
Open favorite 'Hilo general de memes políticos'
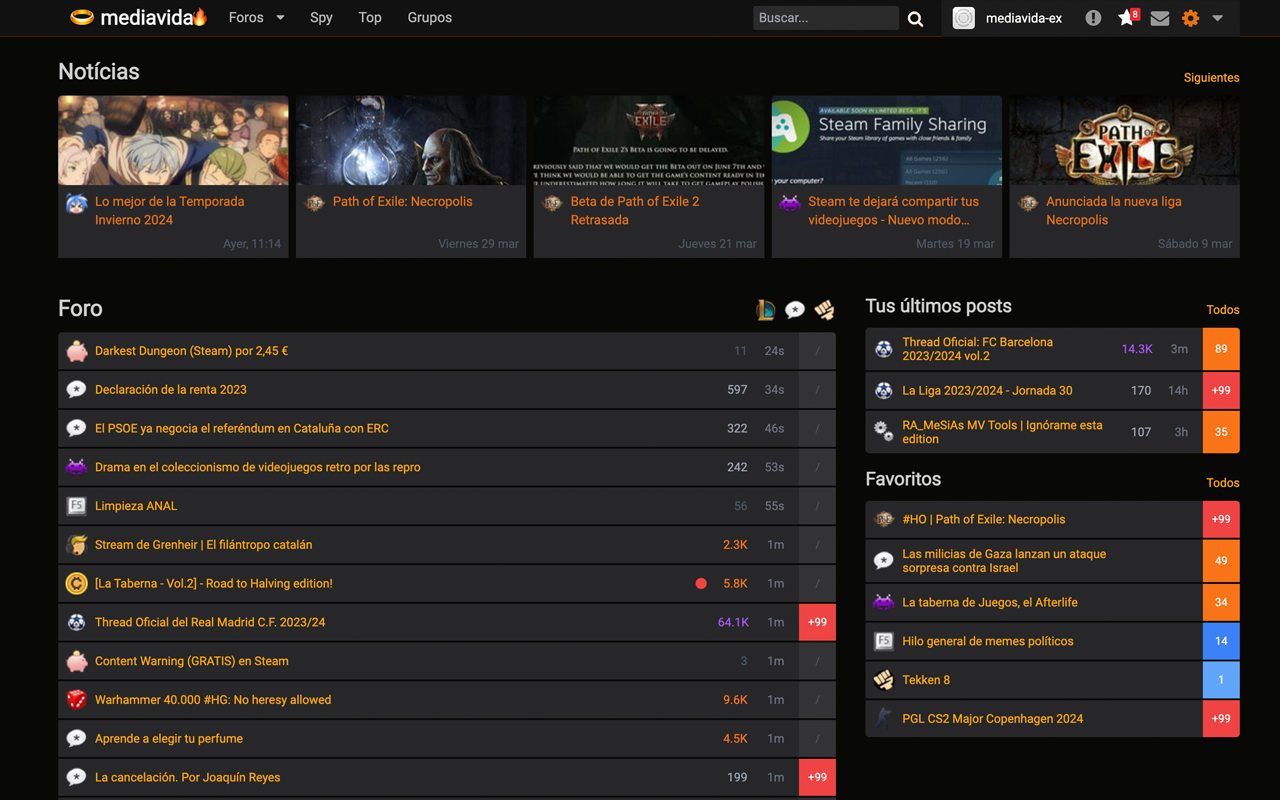pos(988,641)
